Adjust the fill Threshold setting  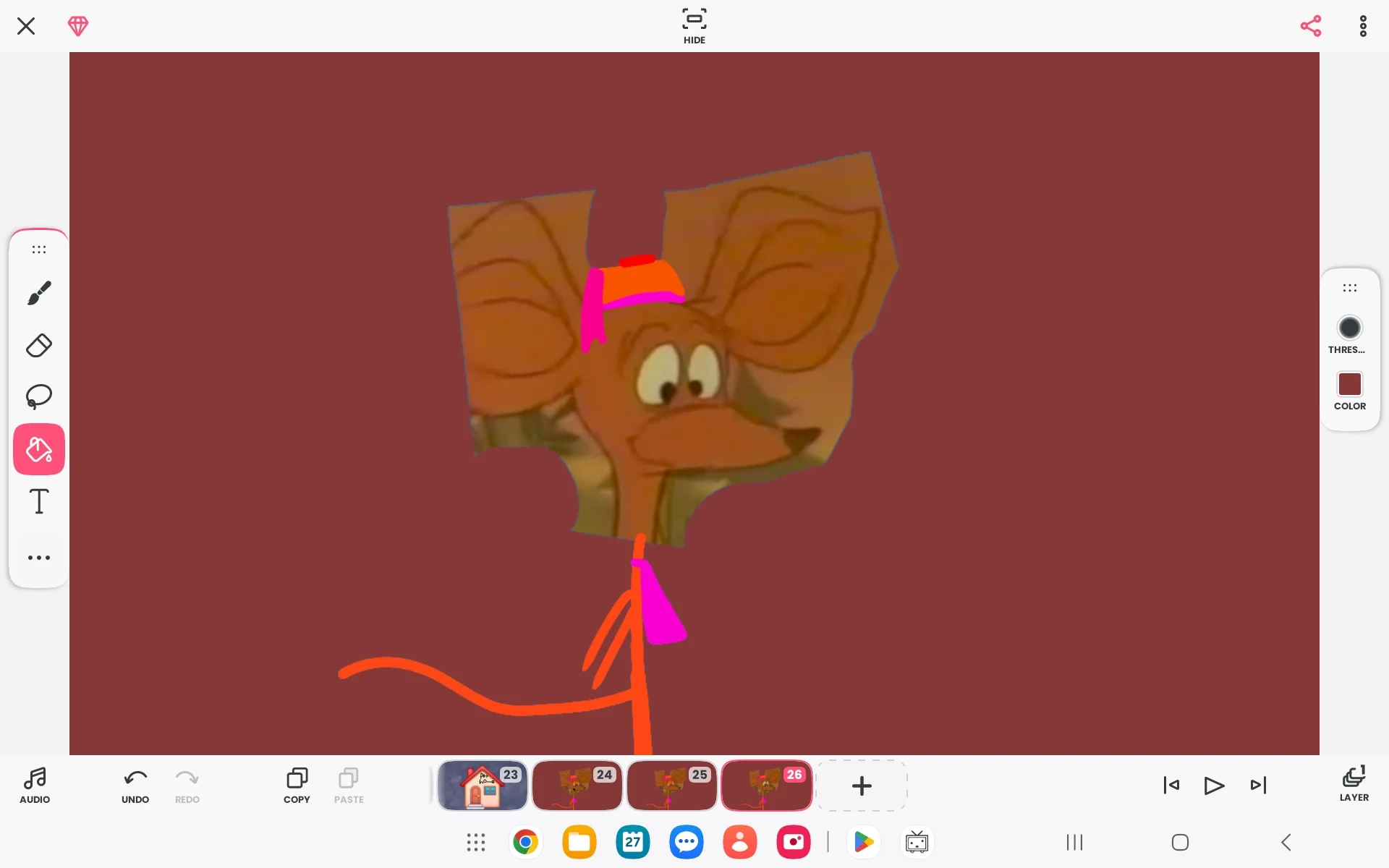tap(1349, 335)
